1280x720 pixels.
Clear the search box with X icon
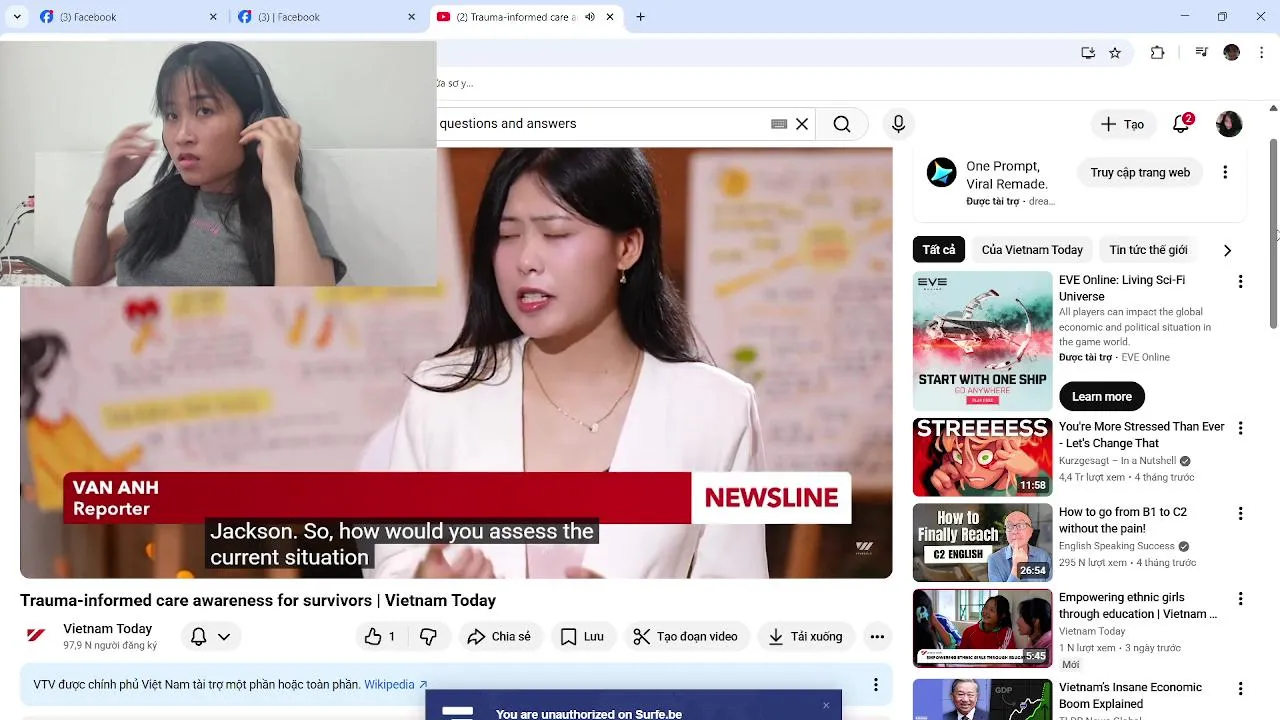[802, 124]
